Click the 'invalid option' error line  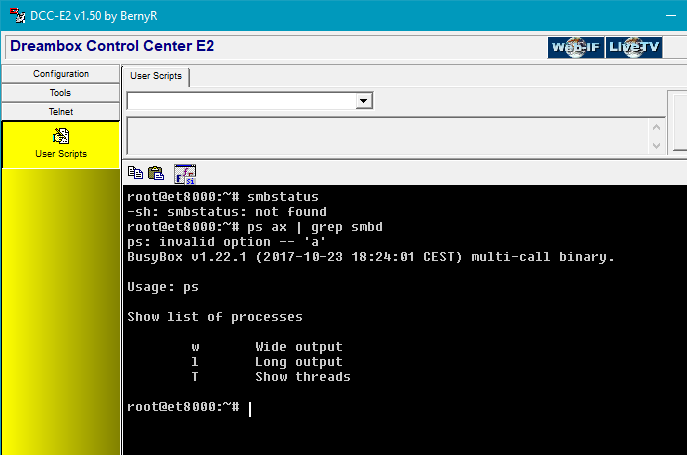pyautogui.click(x=227, y=242)
